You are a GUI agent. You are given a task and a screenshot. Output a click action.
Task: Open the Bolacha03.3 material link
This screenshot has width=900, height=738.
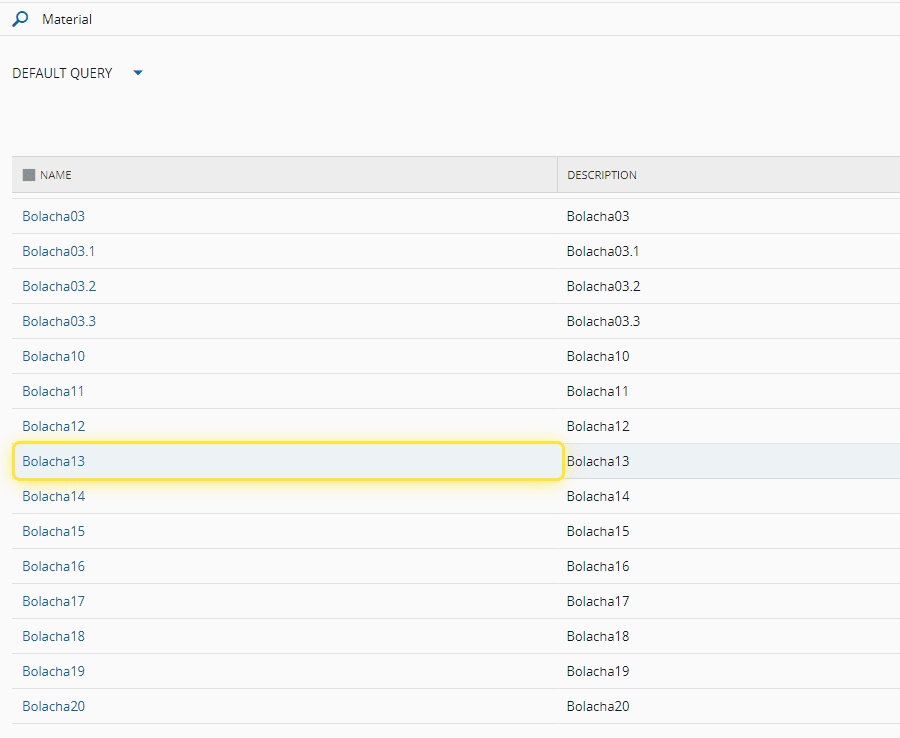point(59,321)
